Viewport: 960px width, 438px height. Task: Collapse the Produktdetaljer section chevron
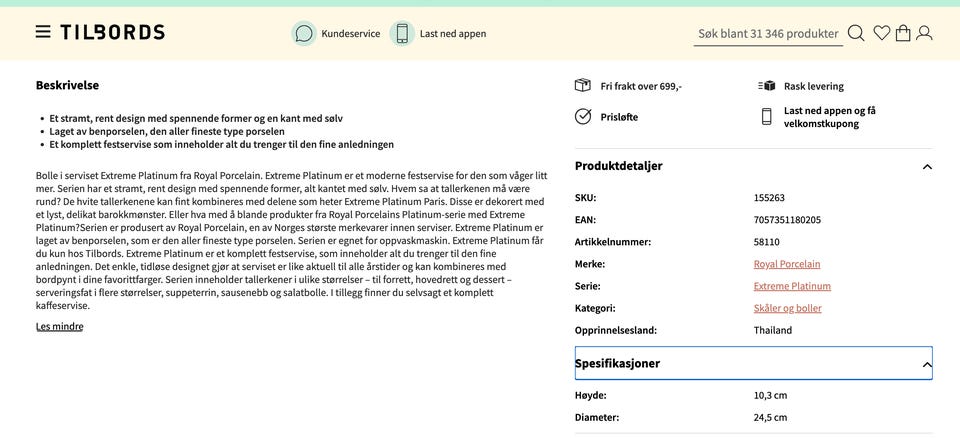tap(927, 167)
